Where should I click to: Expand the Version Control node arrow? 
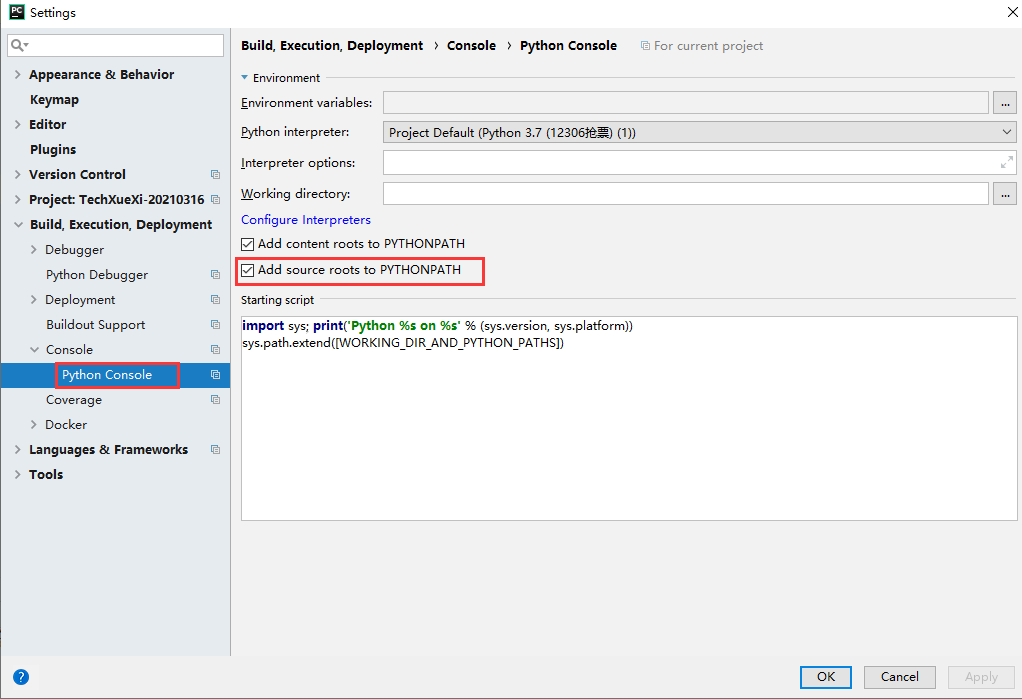[x=18, y=174]
